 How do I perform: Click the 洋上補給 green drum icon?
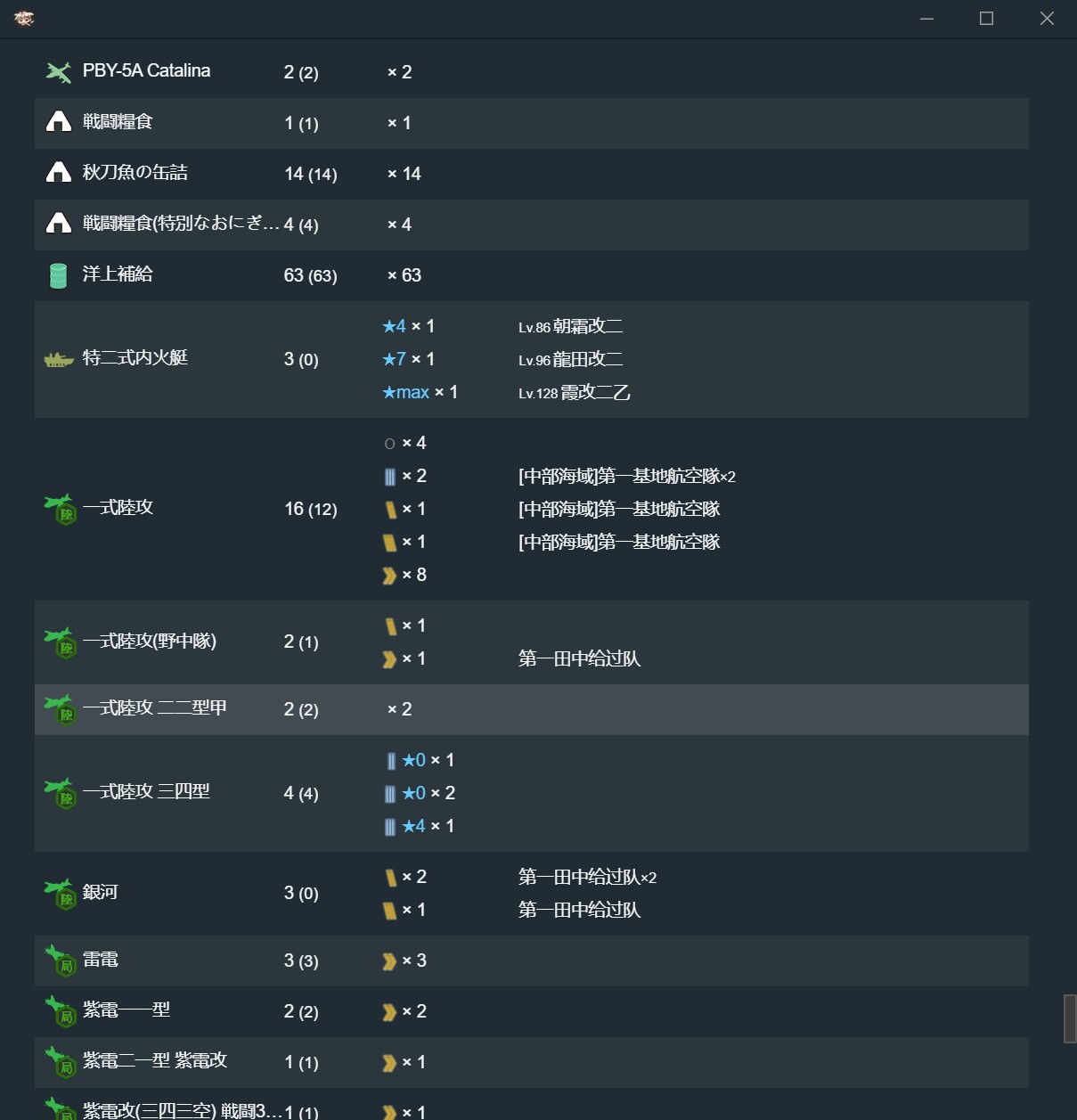click(x=58, y=275)
